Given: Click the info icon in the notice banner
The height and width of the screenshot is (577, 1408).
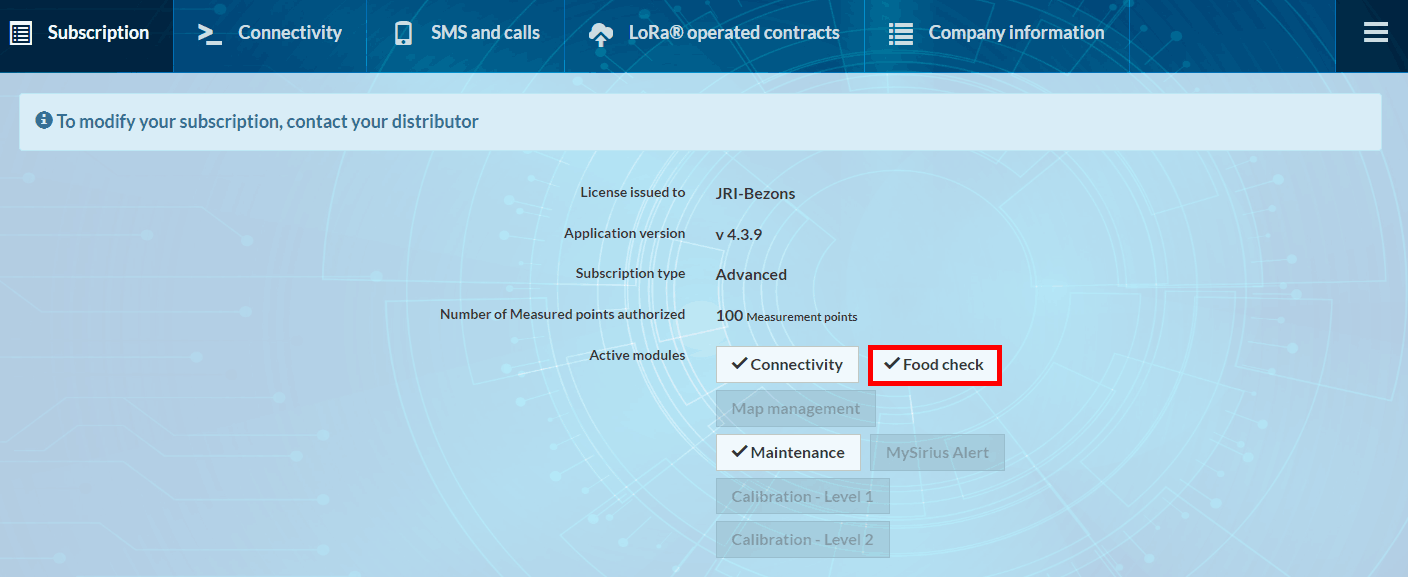Looking at the screenshot, I should pos(44,120).
